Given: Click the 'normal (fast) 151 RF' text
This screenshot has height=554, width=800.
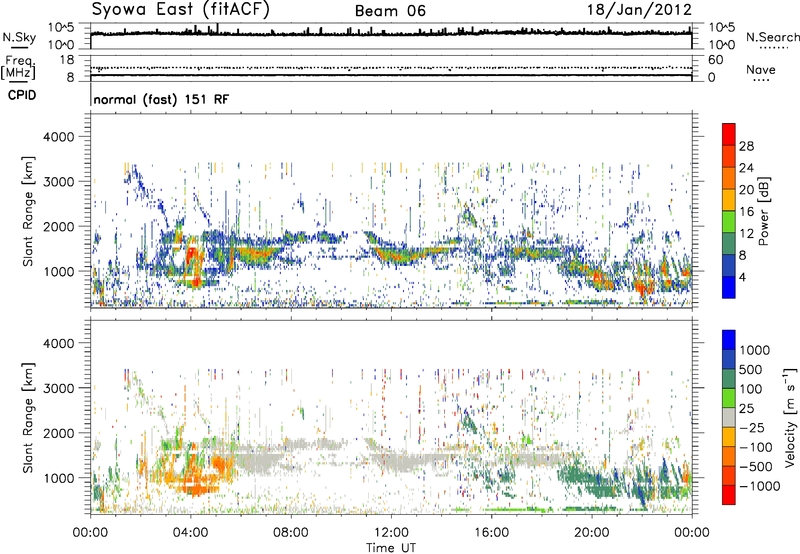Looking at the screenshot, I should point(161,99).
